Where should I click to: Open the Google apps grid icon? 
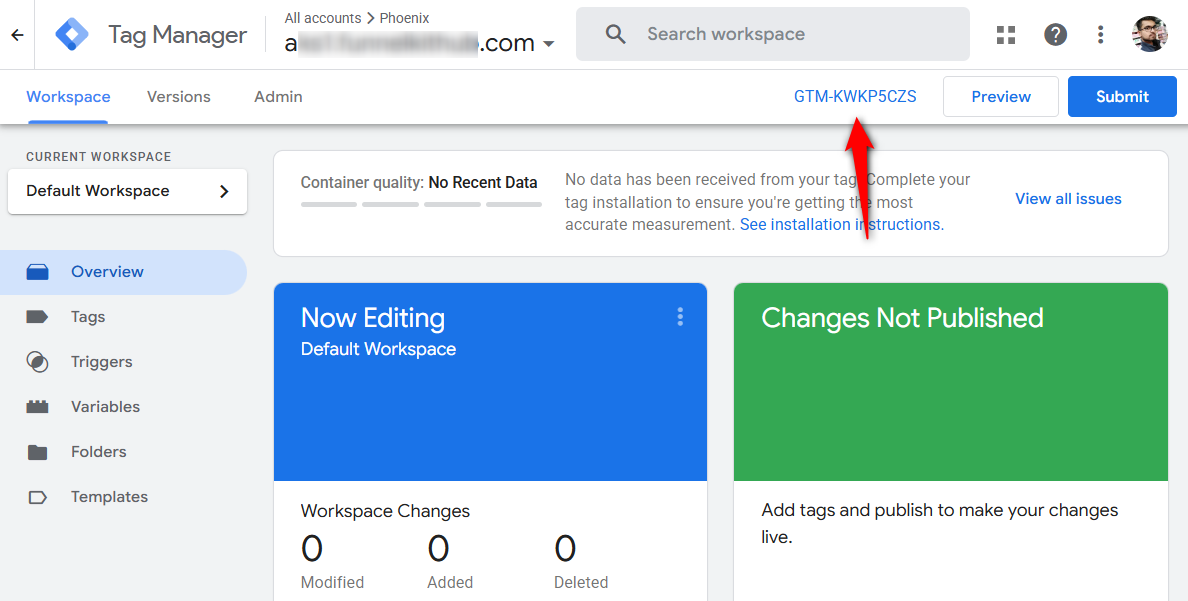click(x=1005, y=34)
